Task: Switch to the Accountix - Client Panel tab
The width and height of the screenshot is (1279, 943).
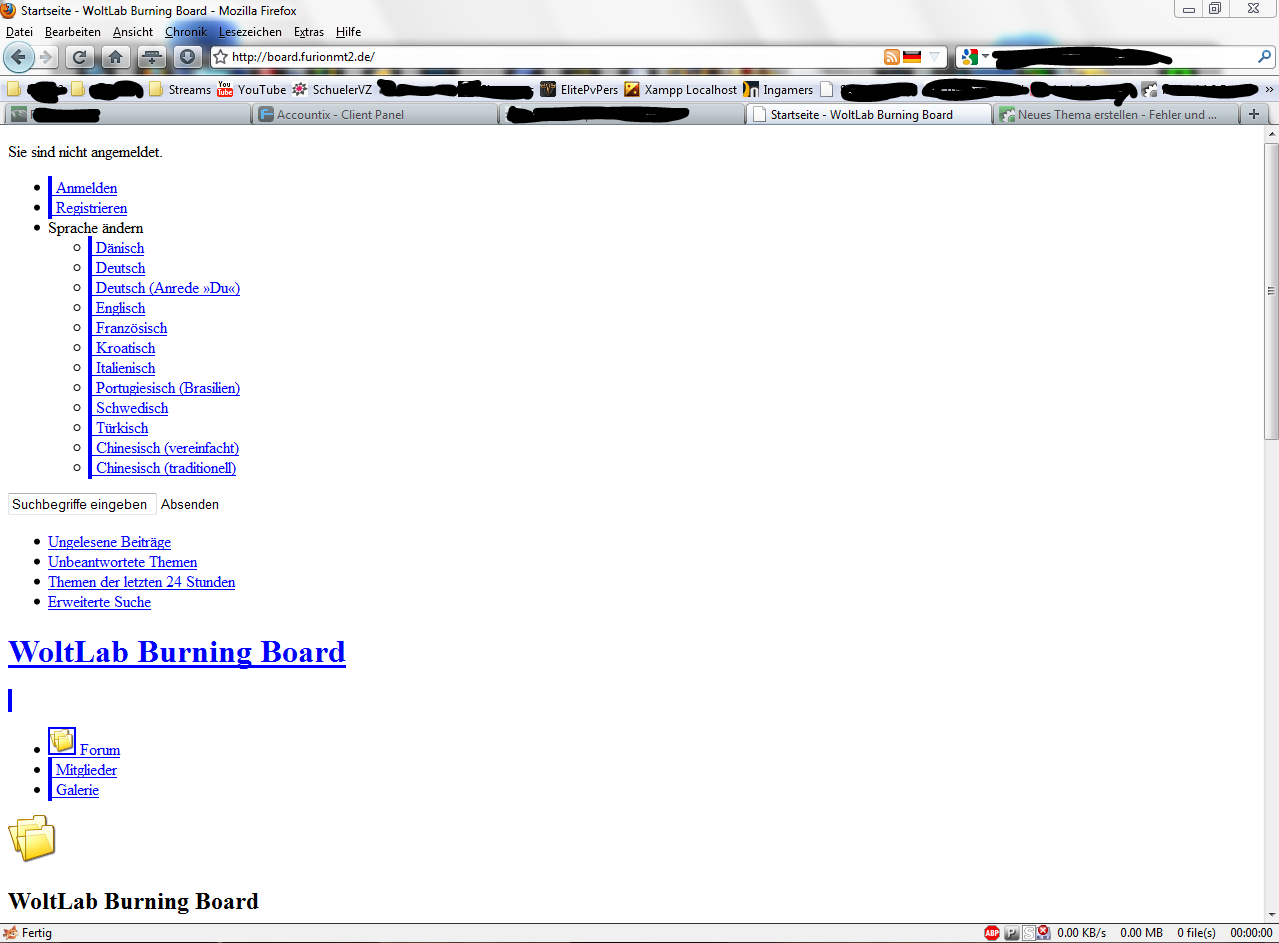Action: pyautogui.click(x=340, y=115)
